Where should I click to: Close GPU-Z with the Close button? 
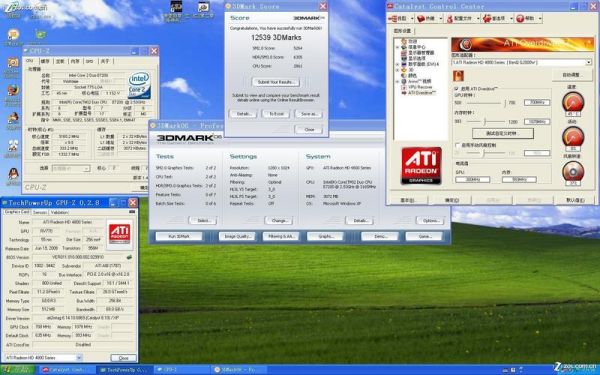click(124, 358)
